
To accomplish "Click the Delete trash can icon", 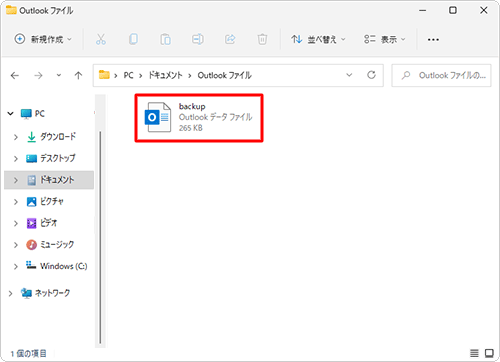I will pyautogui.click(x=262, y=39).
